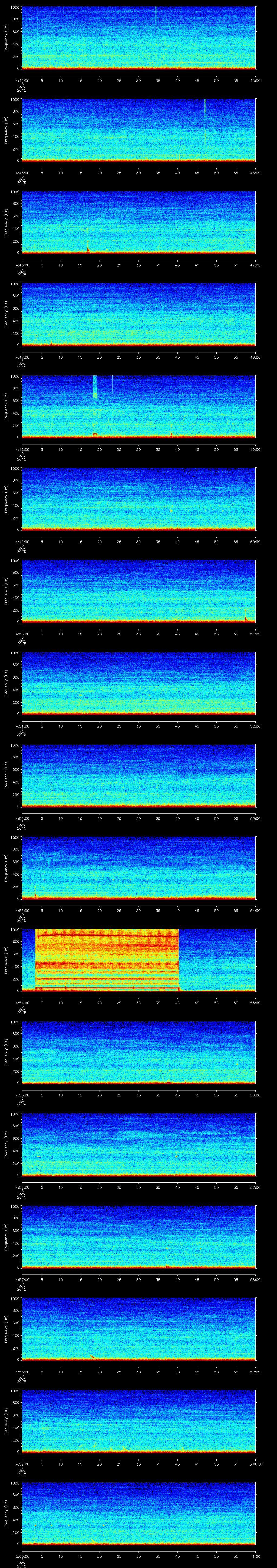The height and width of the screenshot is (1568, 277).
Task: Click the 4:46:00 start time label
Action: click(x=22, y=265)
